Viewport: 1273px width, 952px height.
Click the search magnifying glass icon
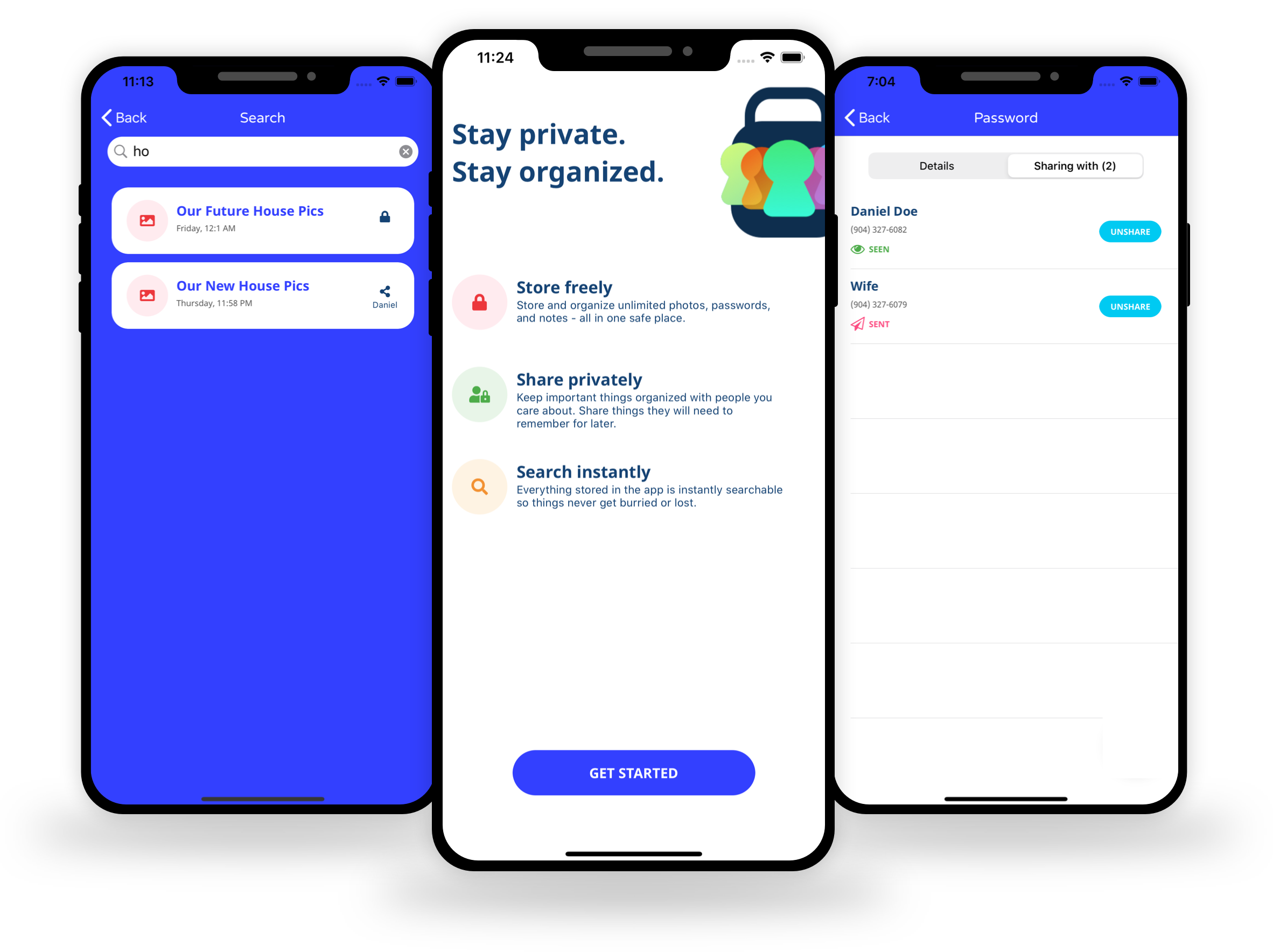coord(120,152)
